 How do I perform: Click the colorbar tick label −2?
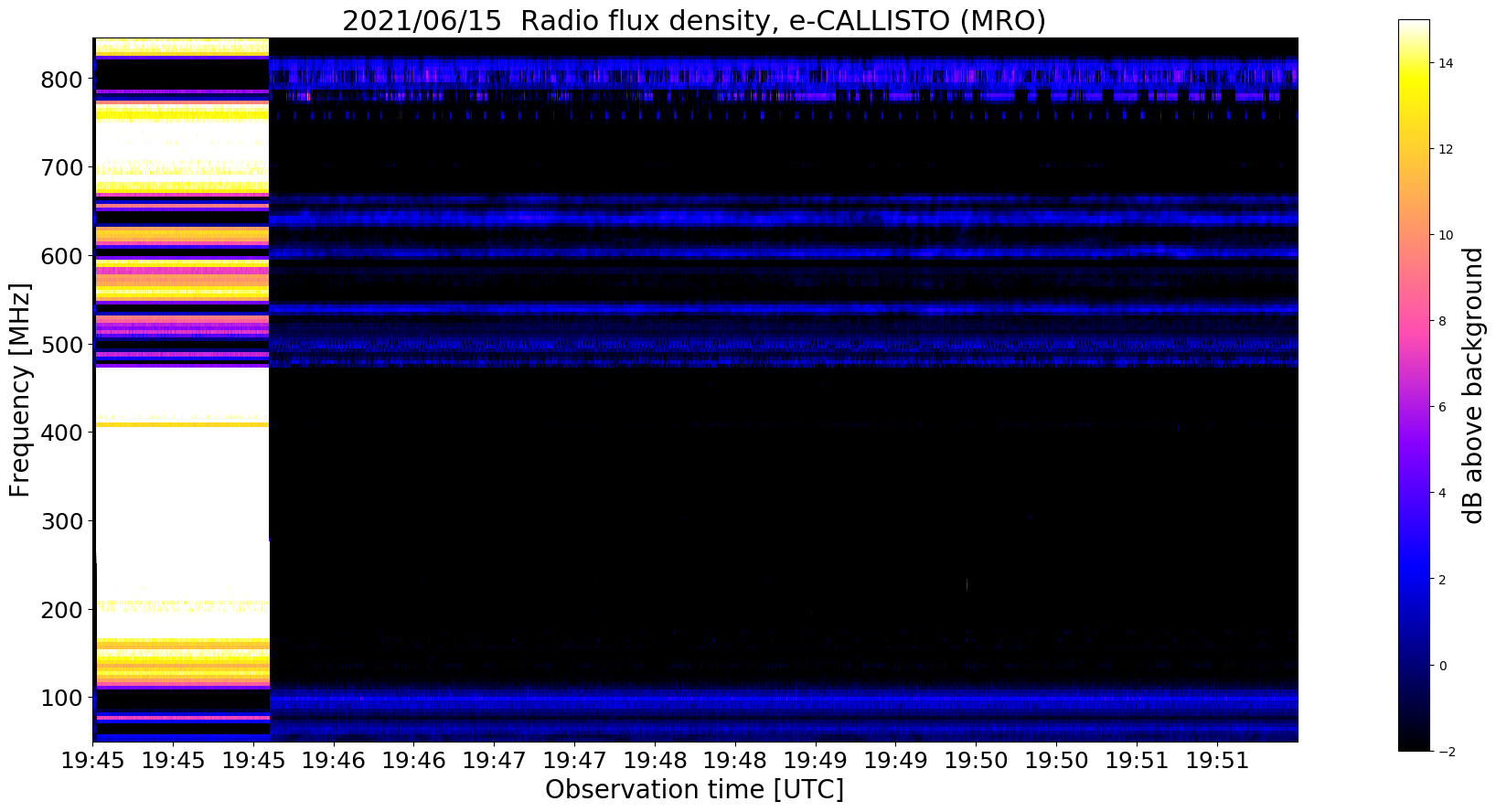(1447, 752)
